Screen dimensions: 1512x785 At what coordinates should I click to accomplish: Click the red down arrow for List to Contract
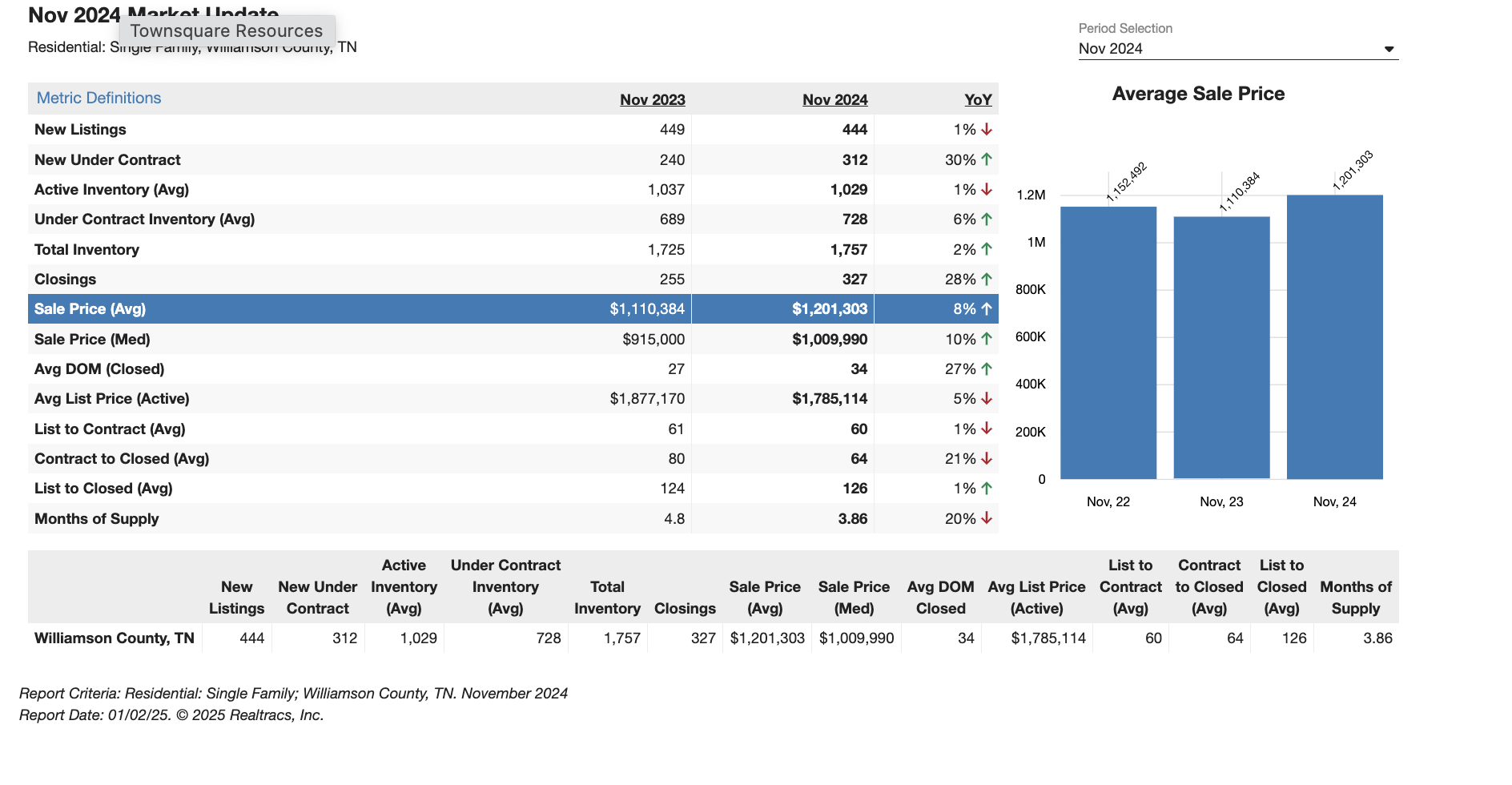pyautogui.click(x=987, y=429)
